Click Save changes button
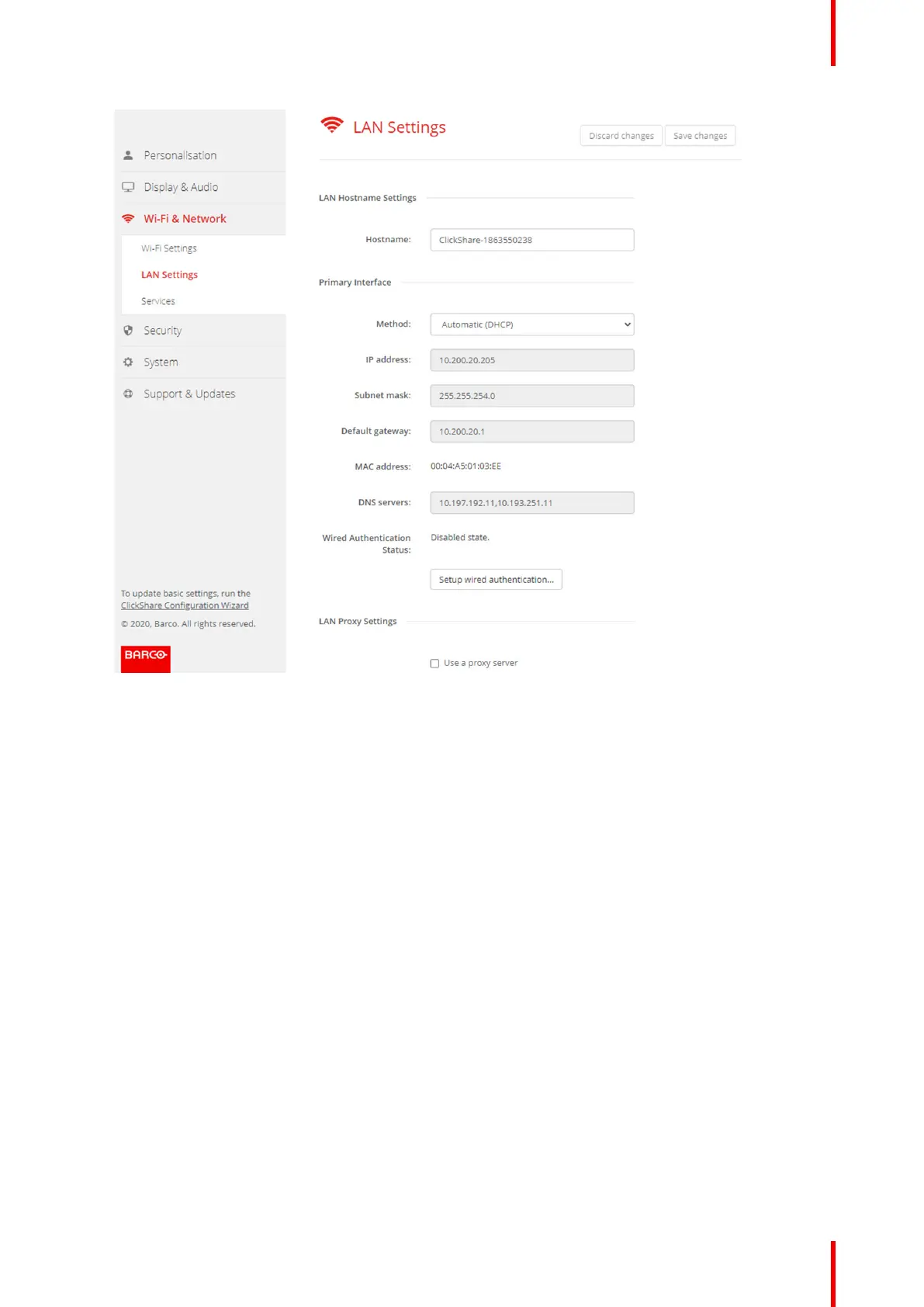Image resolution: width=924 pixels, height=1307 pixels. point(701,136)
